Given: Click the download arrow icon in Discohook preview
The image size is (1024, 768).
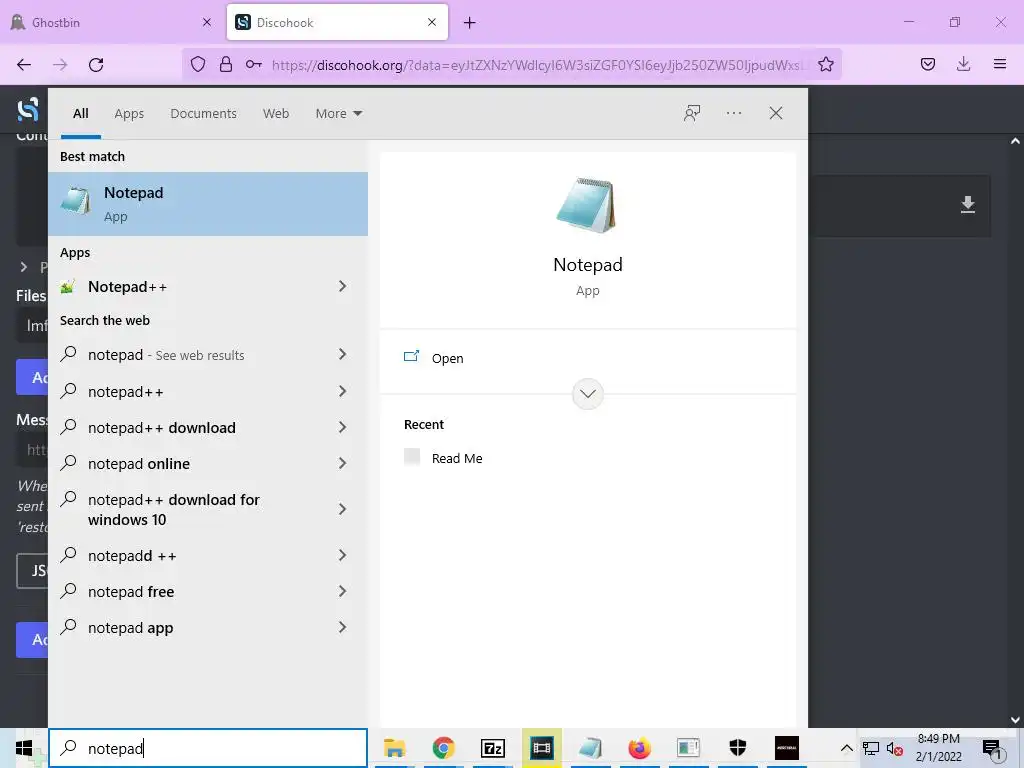Looking at the screenshot, I should coord(968,204).
